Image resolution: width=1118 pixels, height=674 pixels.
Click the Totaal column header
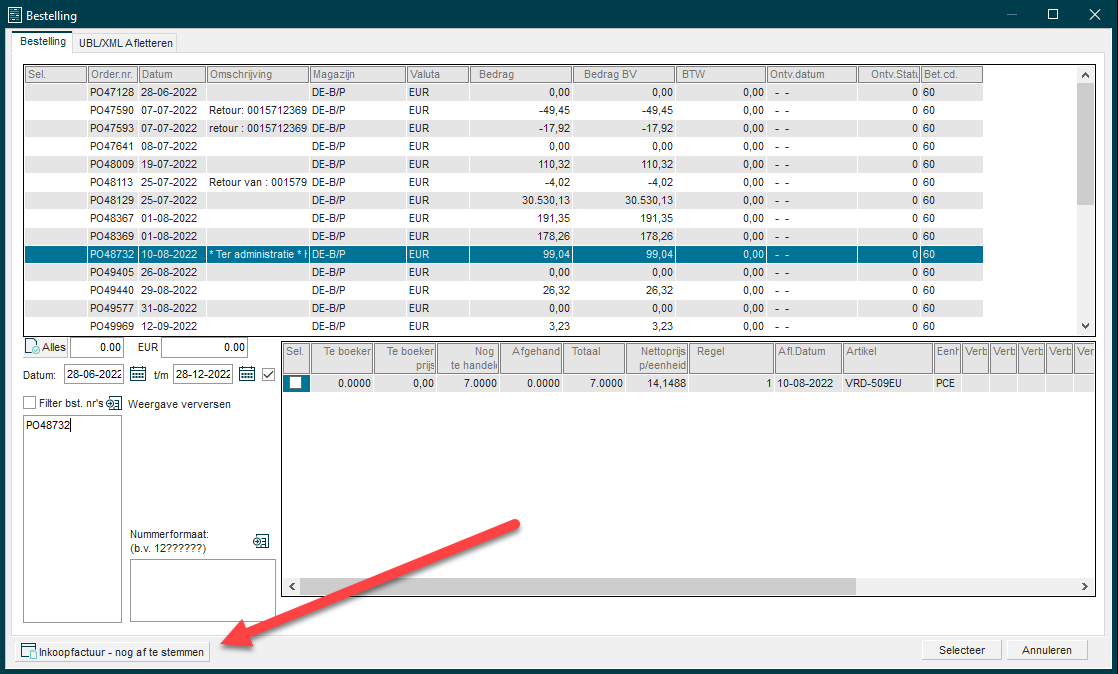(x=594, y=358)
